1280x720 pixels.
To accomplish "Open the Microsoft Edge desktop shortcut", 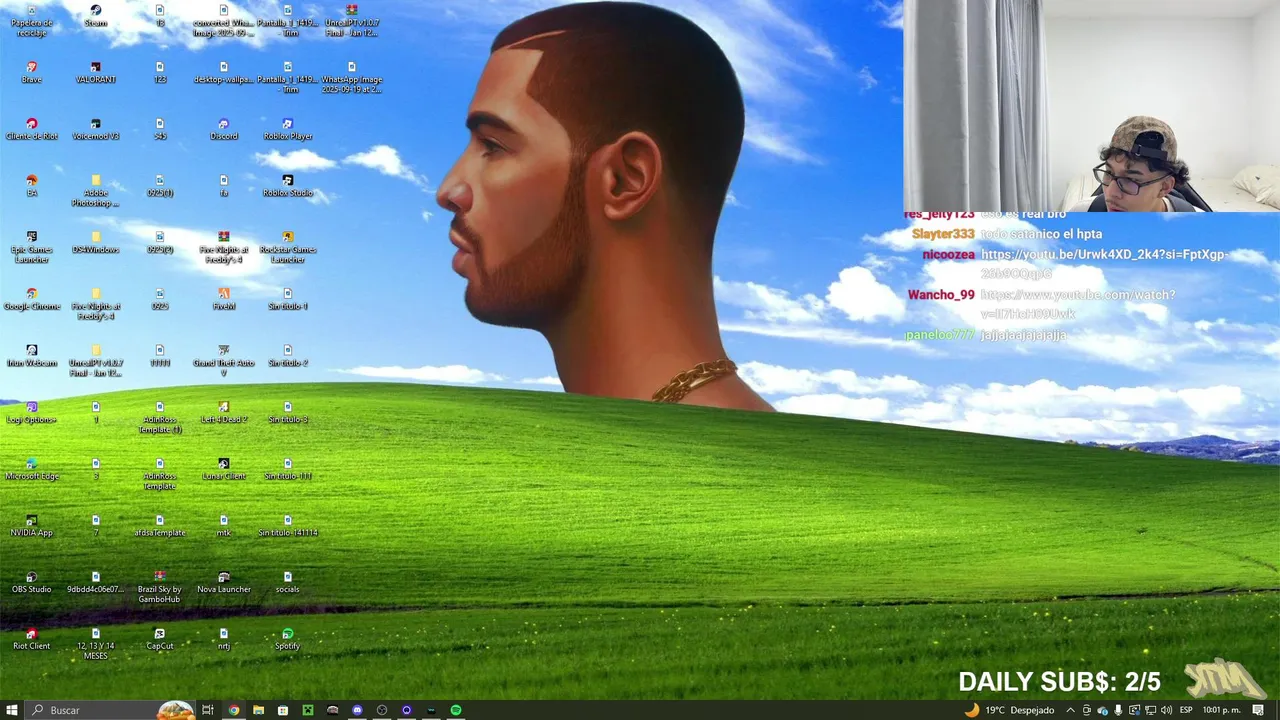I will click(x=31, y=470).
